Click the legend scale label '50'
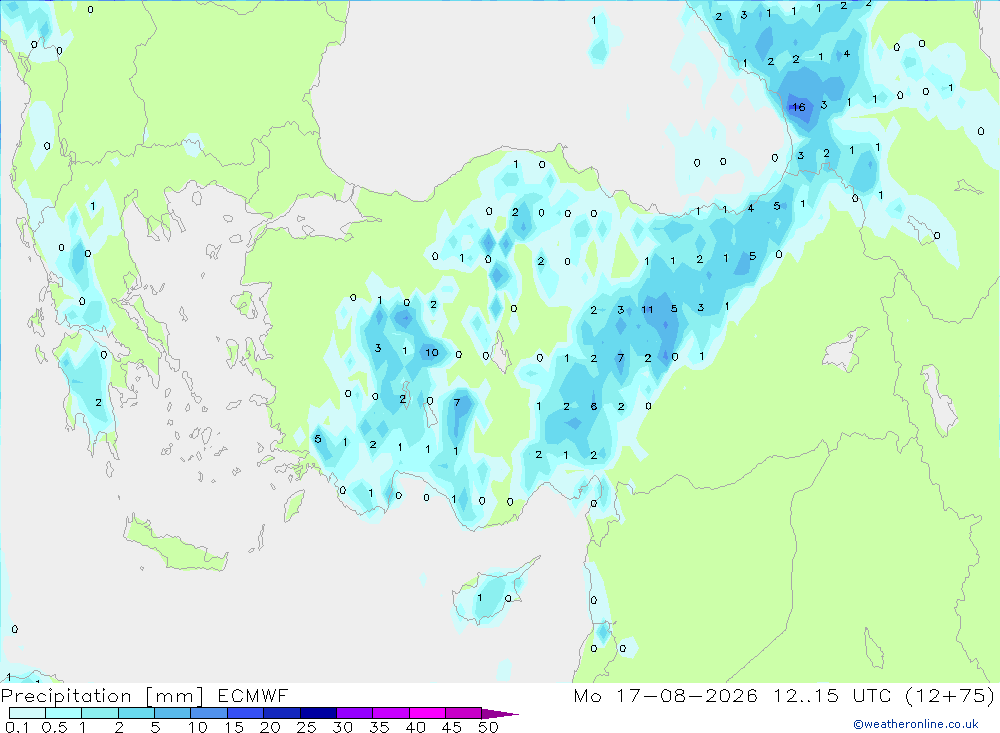The height and width of the screenshot is (733, 1000). (x=488, y=727)
